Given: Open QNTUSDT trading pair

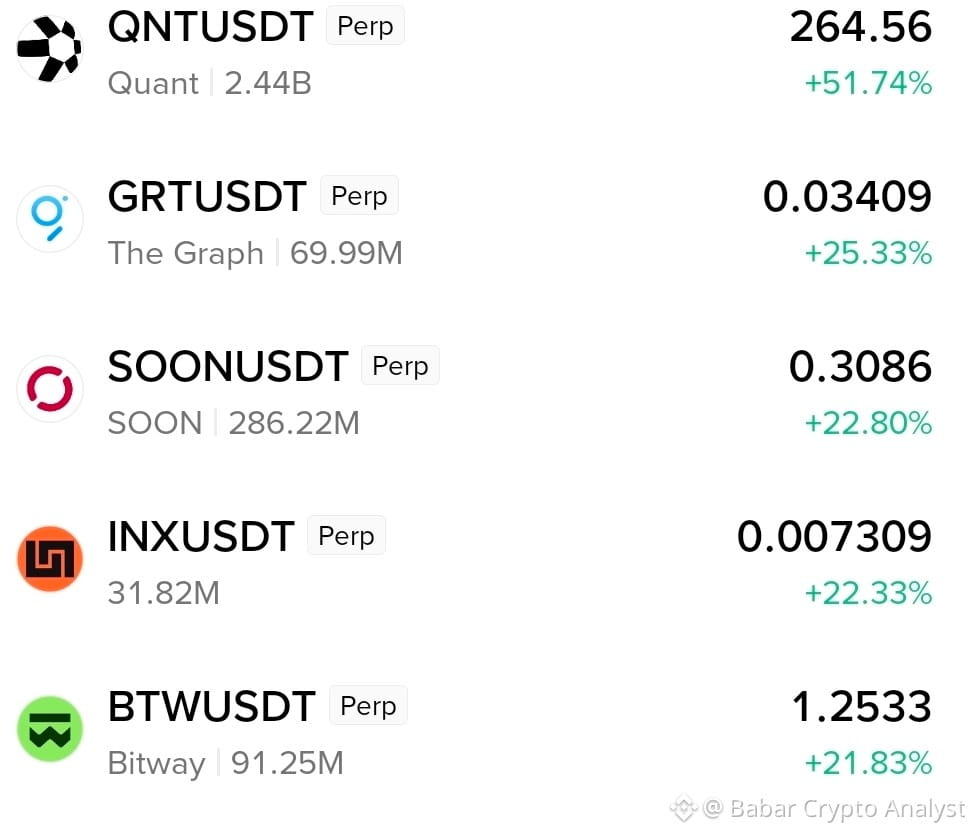Looking at the screenshot, I should coord(210,27).
